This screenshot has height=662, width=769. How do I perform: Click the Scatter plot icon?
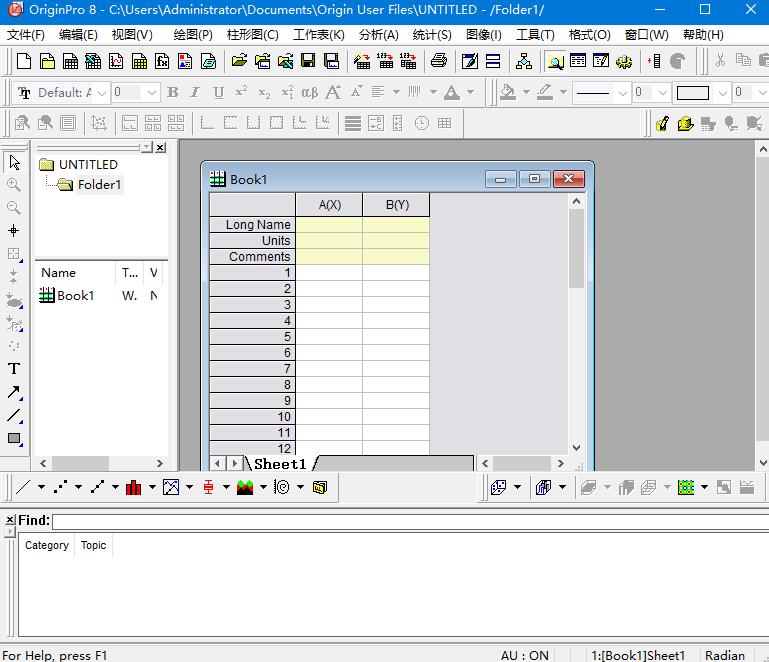pyautogui.click(x=60, y=487)
